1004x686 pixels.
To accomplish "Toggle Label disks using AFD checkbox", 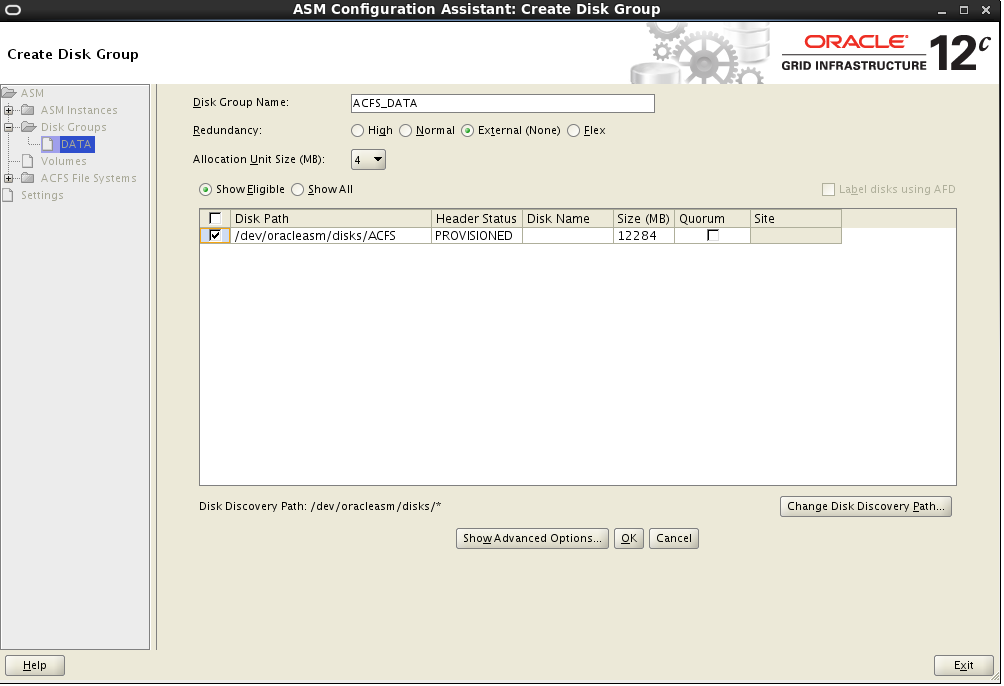I will pos(828,190).
